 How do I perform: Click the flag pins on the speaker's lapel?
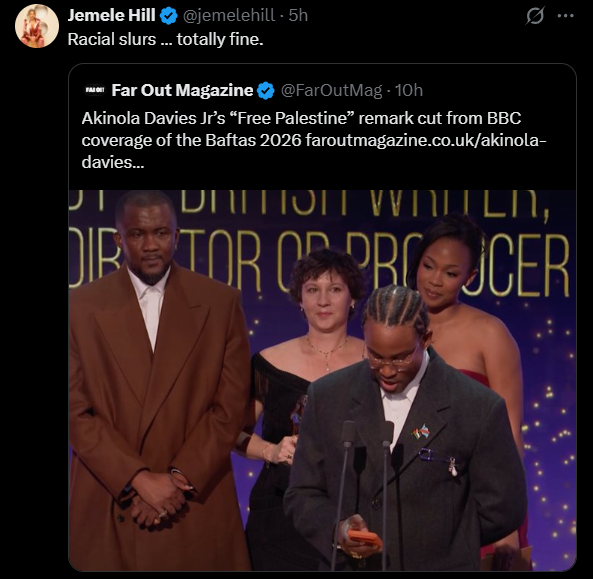tap(421, 432)
